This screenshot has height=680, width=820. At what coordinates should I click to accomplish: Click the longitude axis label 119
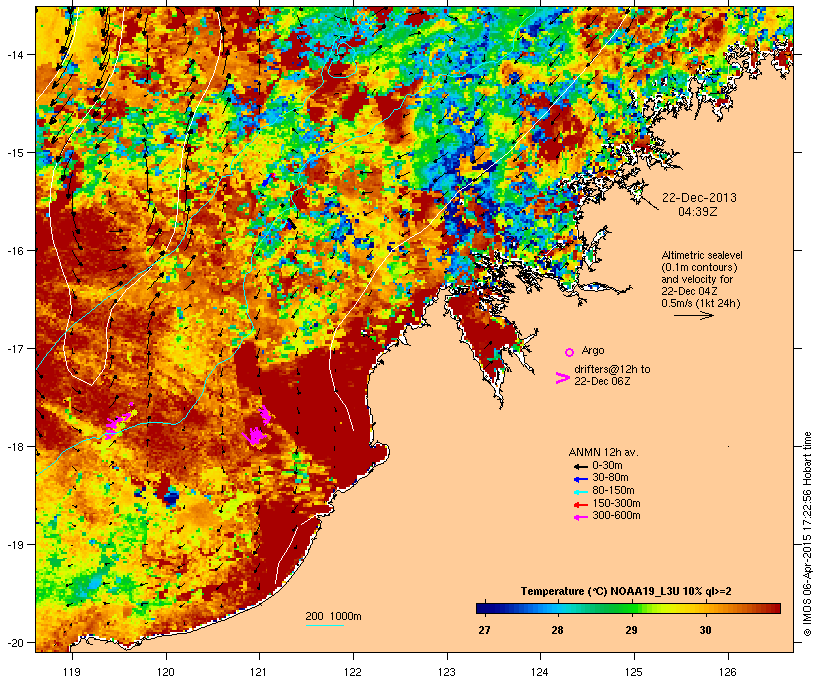[x=72, y=672]
